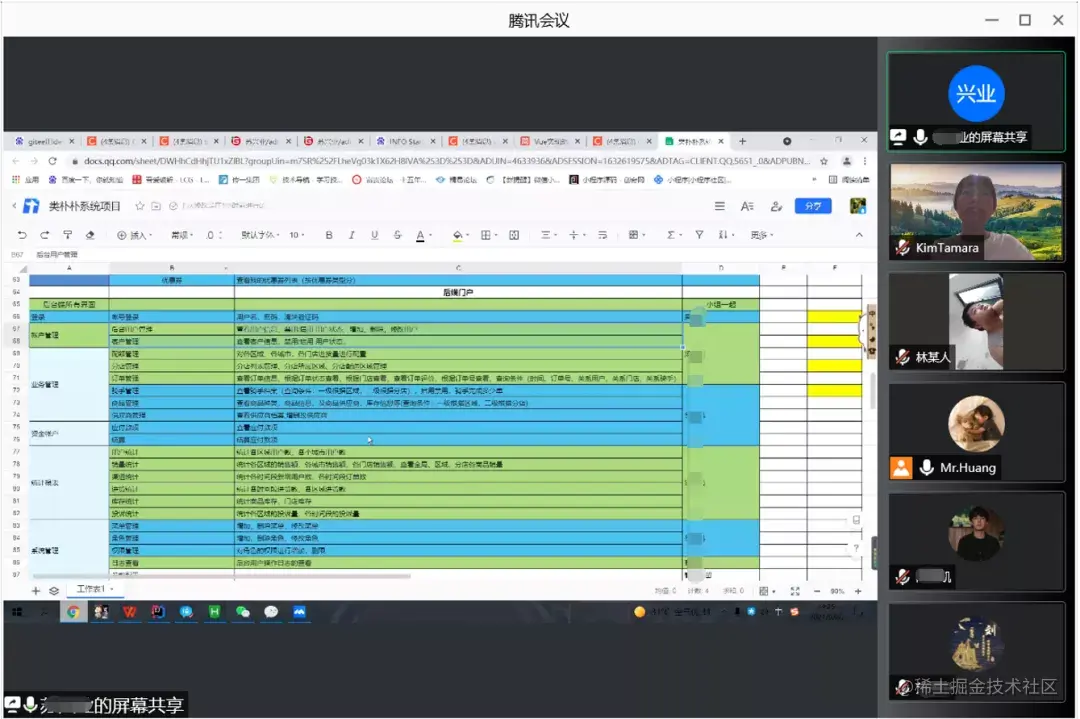Star the 美朴朴系统项目 document

pos(140,206)
